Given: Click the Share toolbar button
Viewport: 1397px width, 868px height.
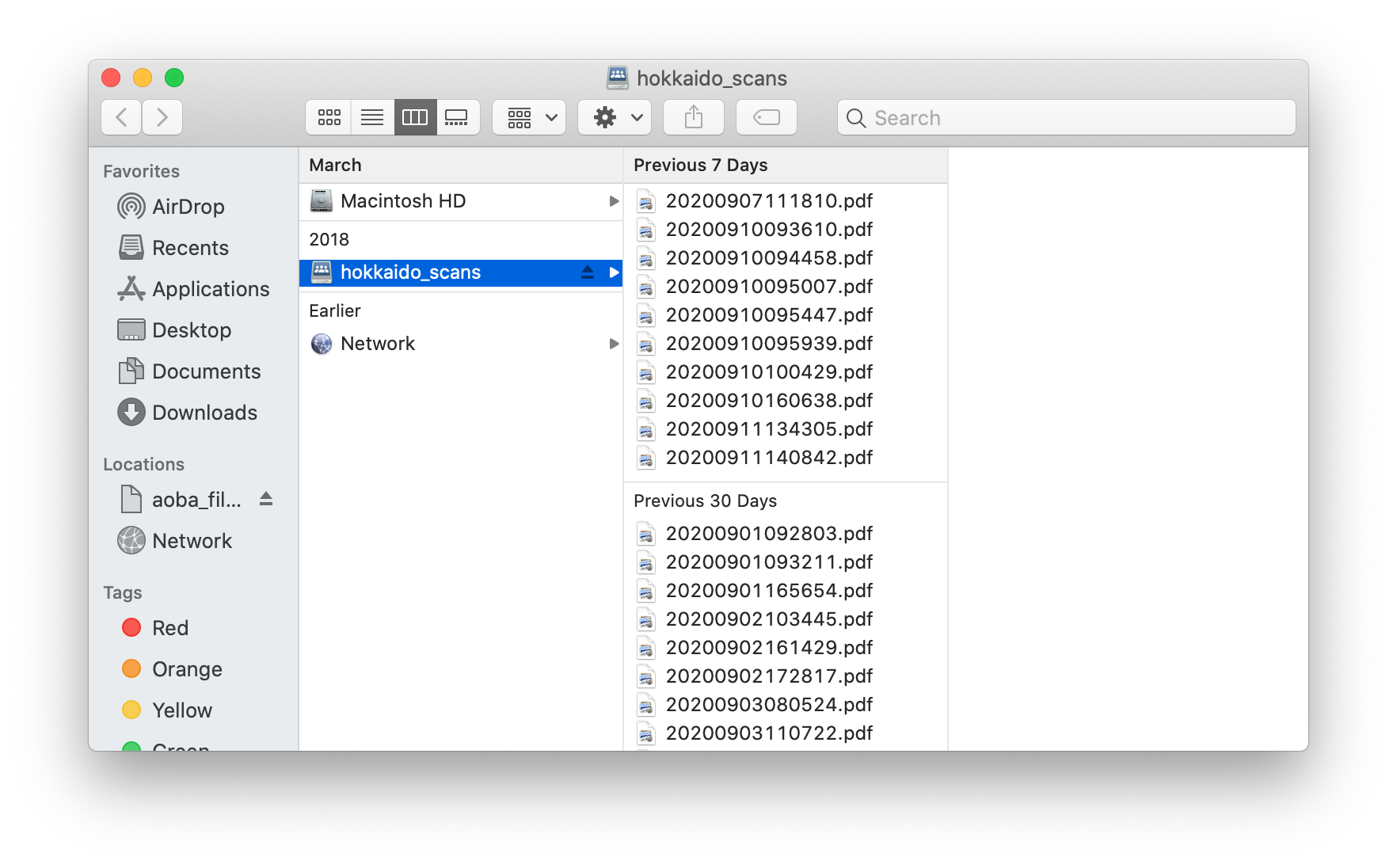Looking at the screenshot, I should (x=694, y=118).
